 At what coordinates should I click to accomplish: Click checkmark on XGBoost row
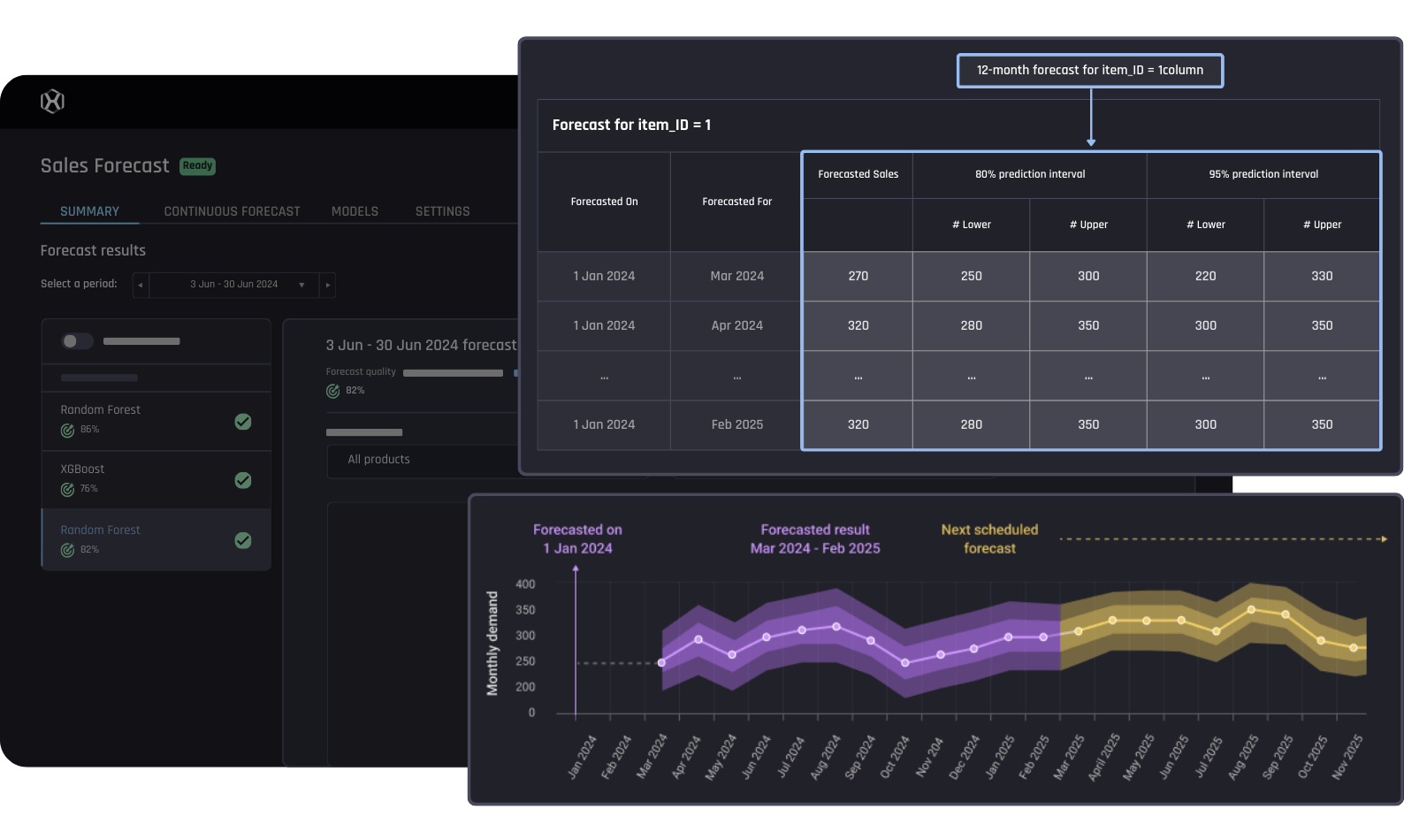click(x=243, y=480)
